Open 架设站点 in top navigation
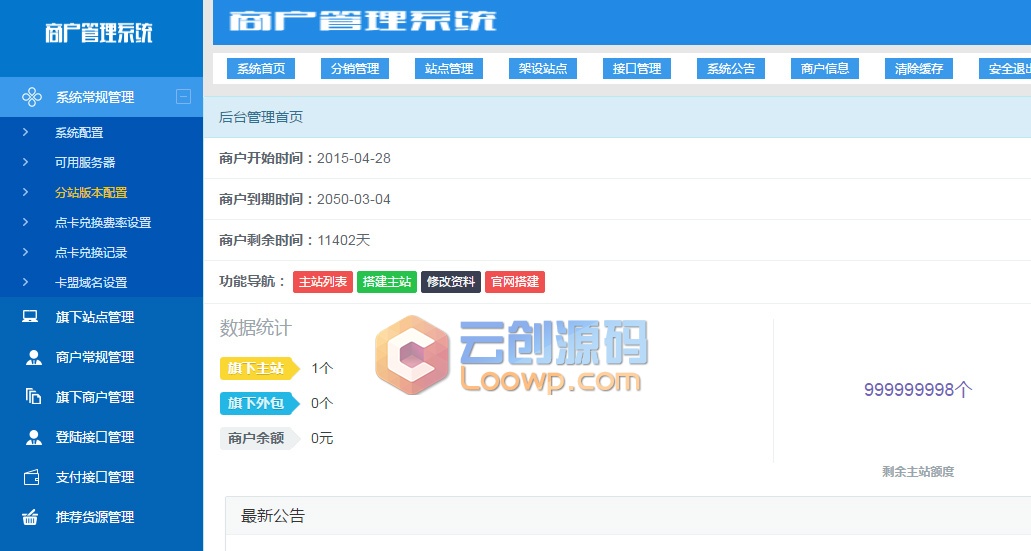Viewport: 1031px width, 551px height. (x=543, y=68)
